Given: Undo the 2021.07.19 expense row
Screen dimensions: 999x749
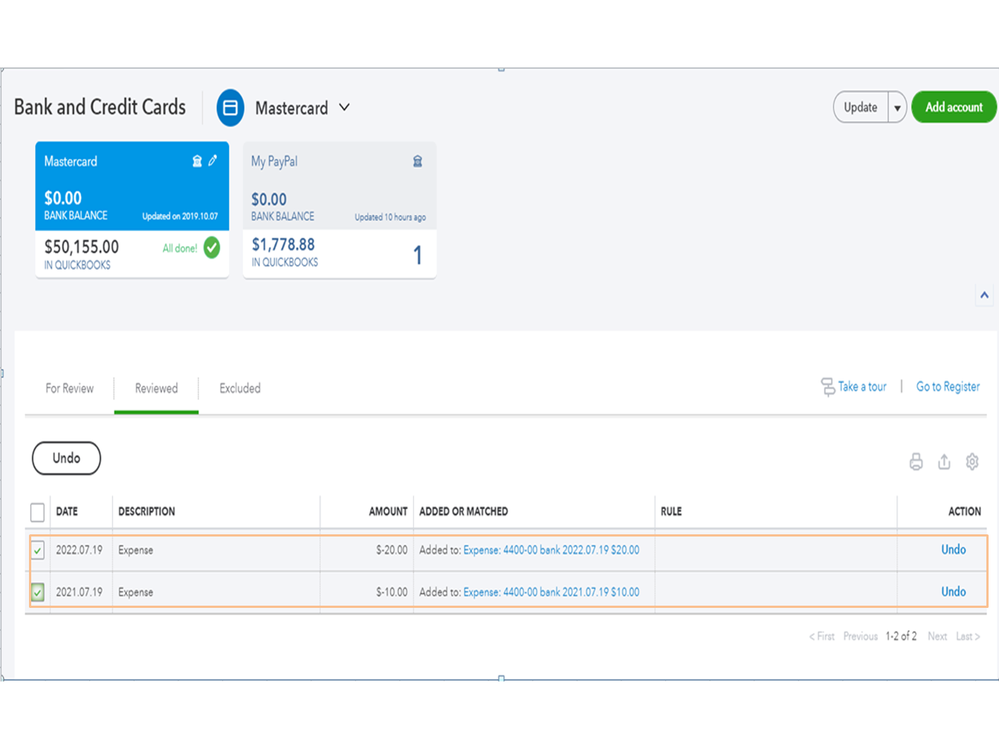Looking at the screenshot, I should click(953, 592).
